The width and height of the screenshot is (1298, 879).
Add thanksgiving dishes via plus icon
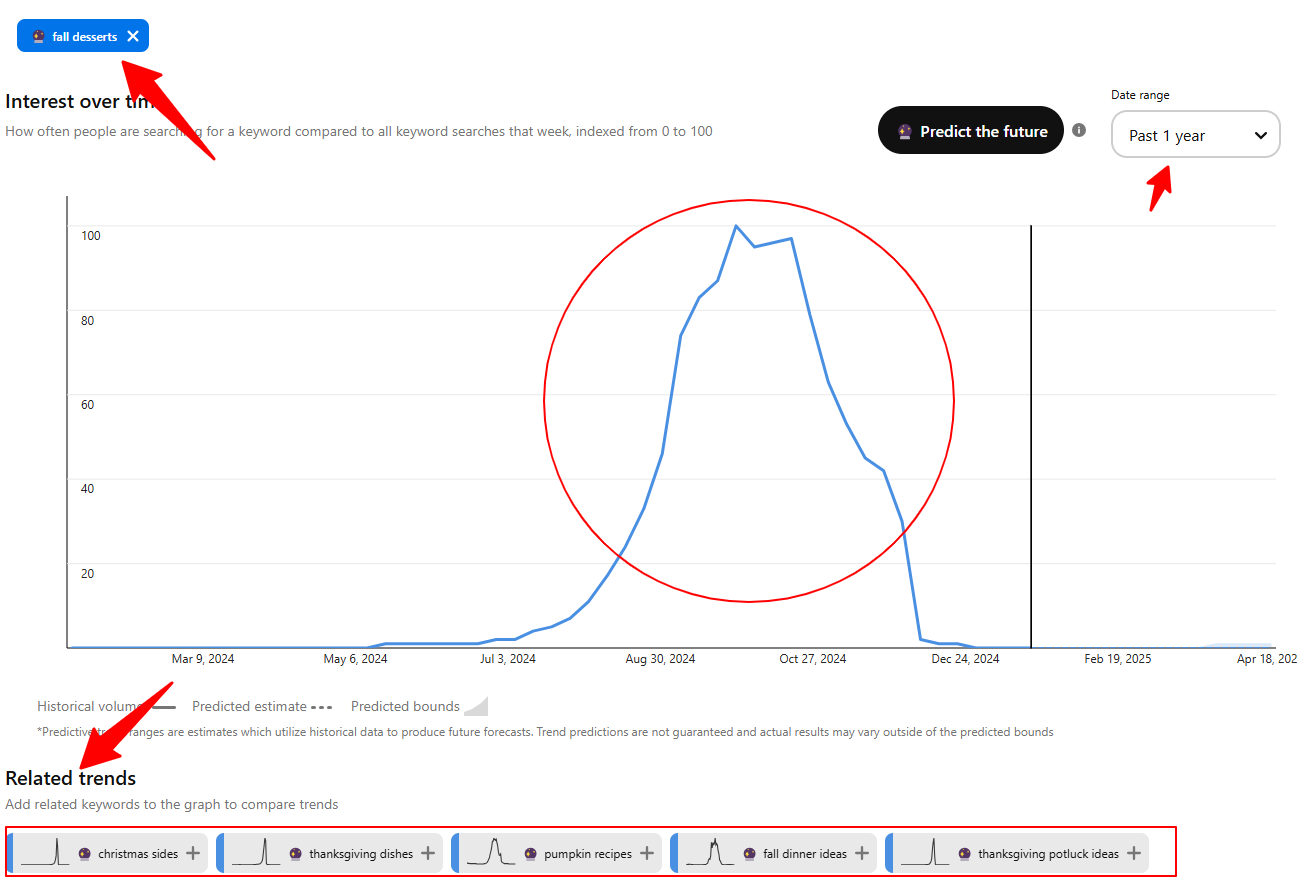pos(428,853)
